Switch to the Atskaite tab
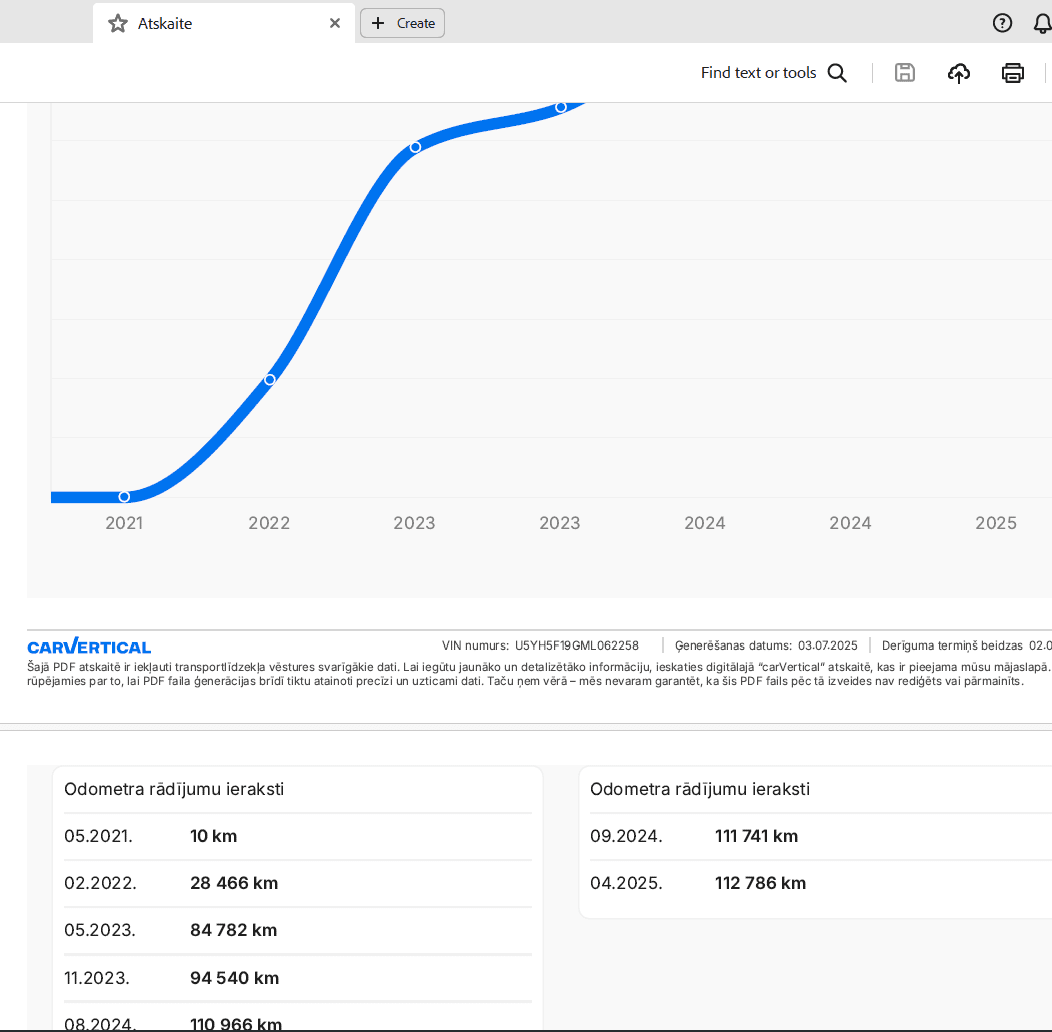The image size is (1052, 1032). tap(223, 23)
